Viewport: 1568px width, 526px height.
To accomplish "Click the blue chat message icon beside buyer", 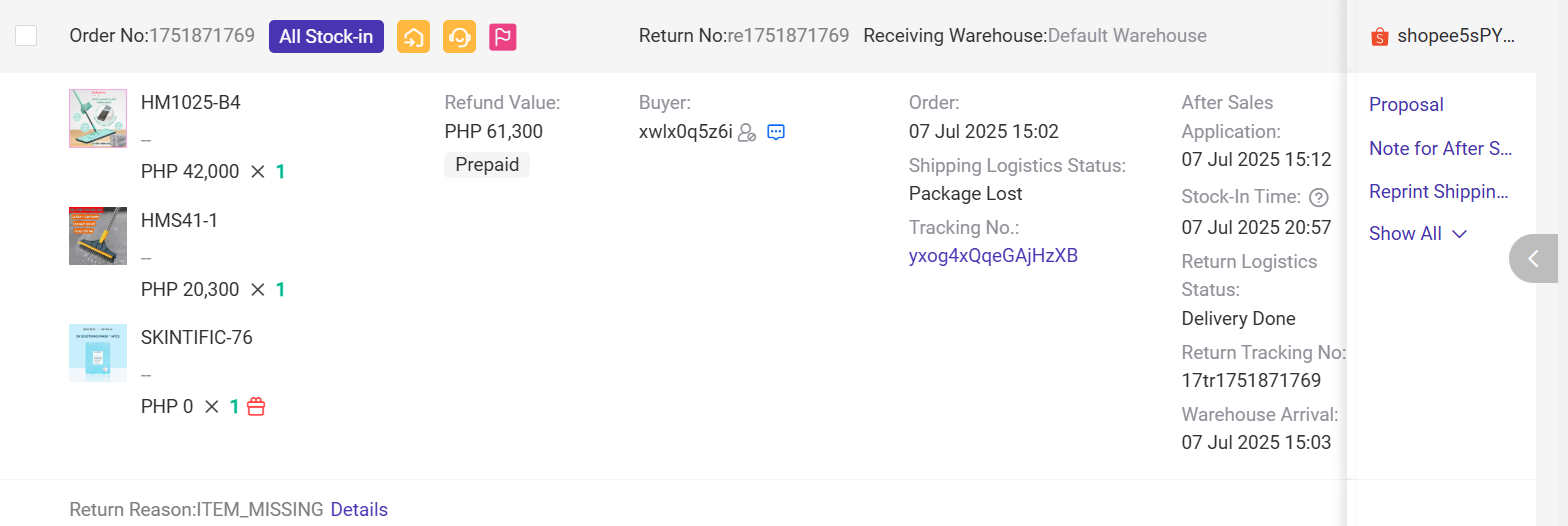I will (776, 132).
